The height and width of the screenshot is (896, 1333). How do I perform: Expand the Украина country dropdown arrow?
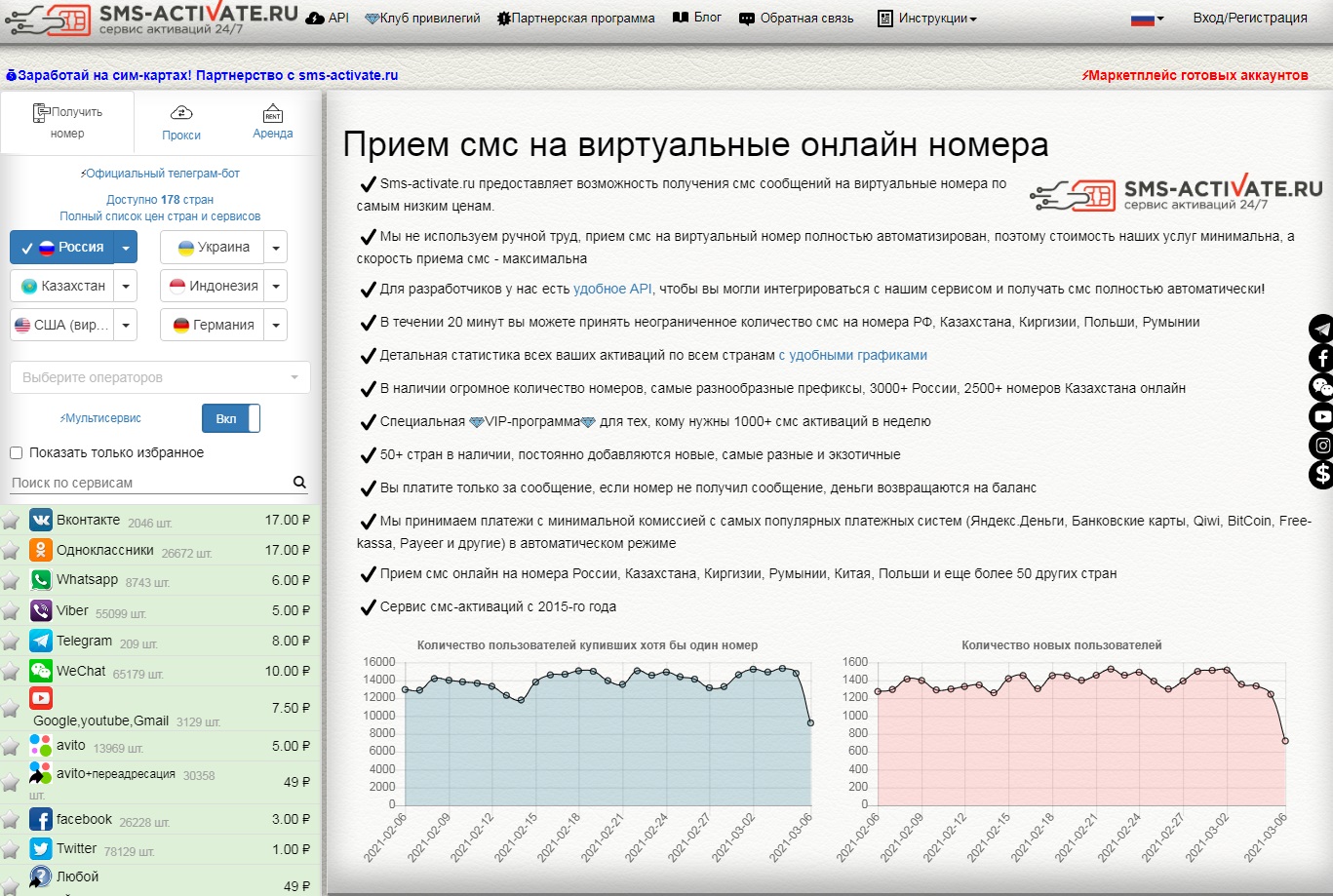tap(276, 248)
